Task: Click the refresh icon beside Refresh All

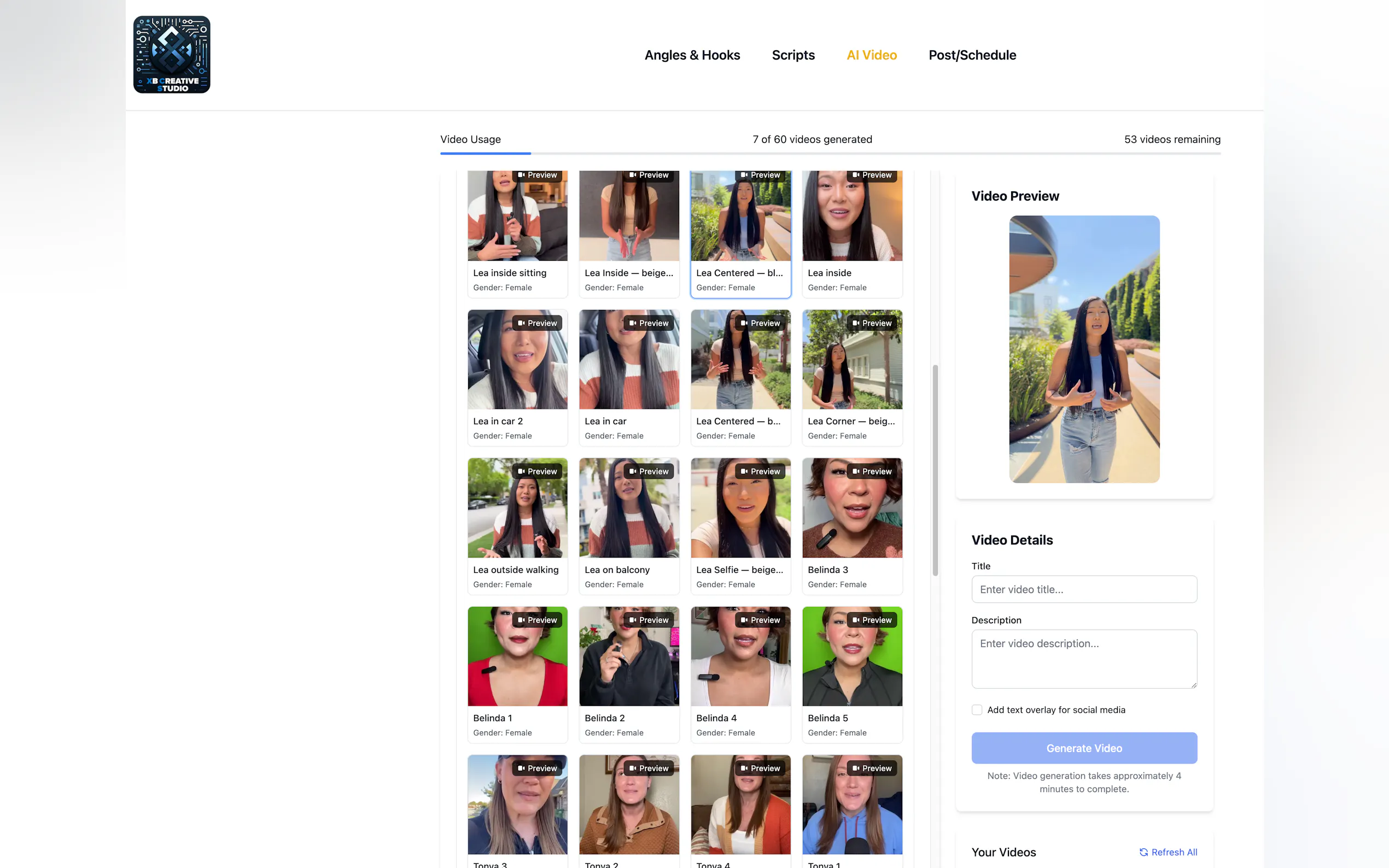Action: tap(1143, 852)
